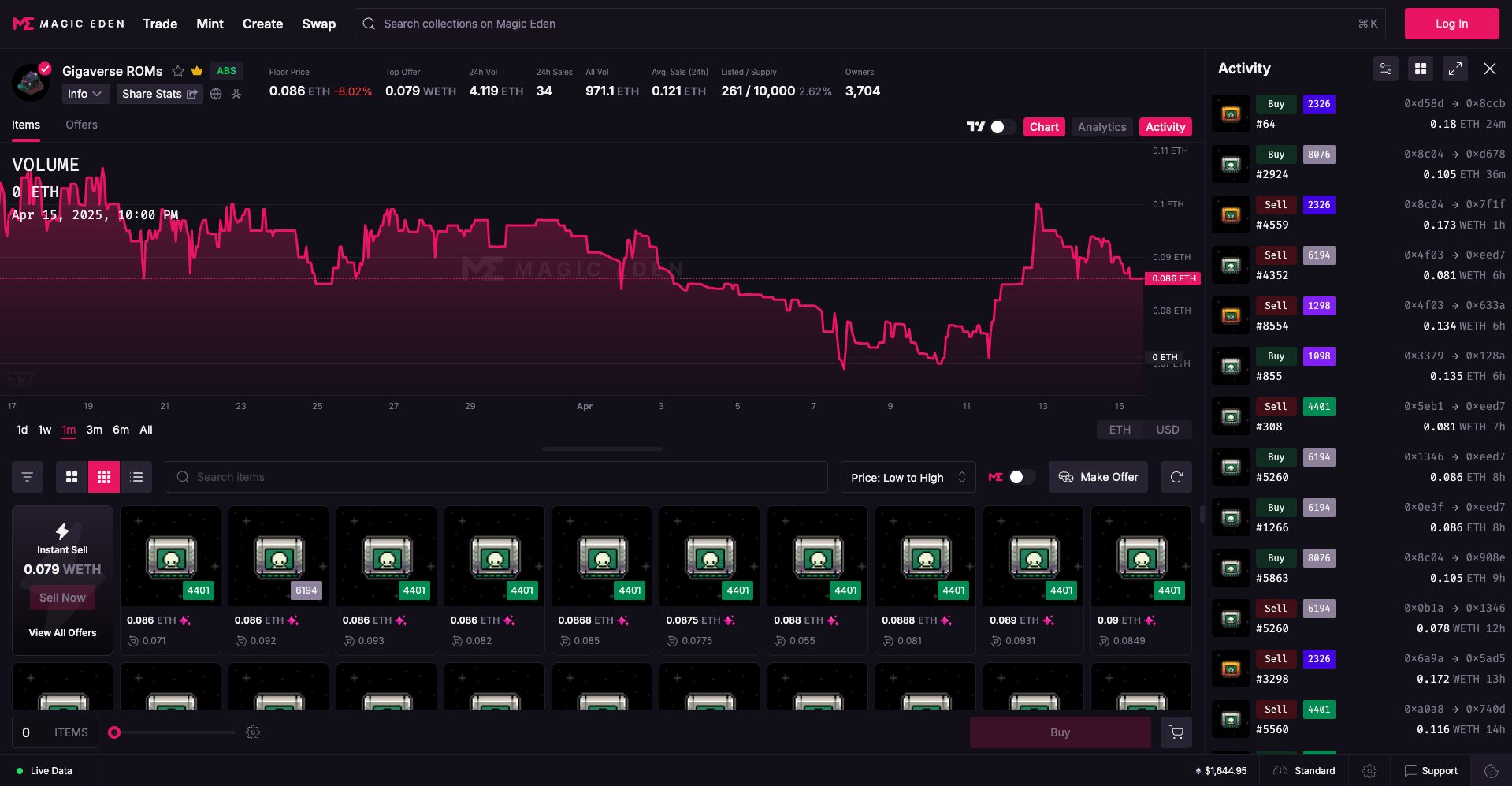Select large grid view for items
Viewport: 1512px width, 786px height.
[x=72, y=477]
